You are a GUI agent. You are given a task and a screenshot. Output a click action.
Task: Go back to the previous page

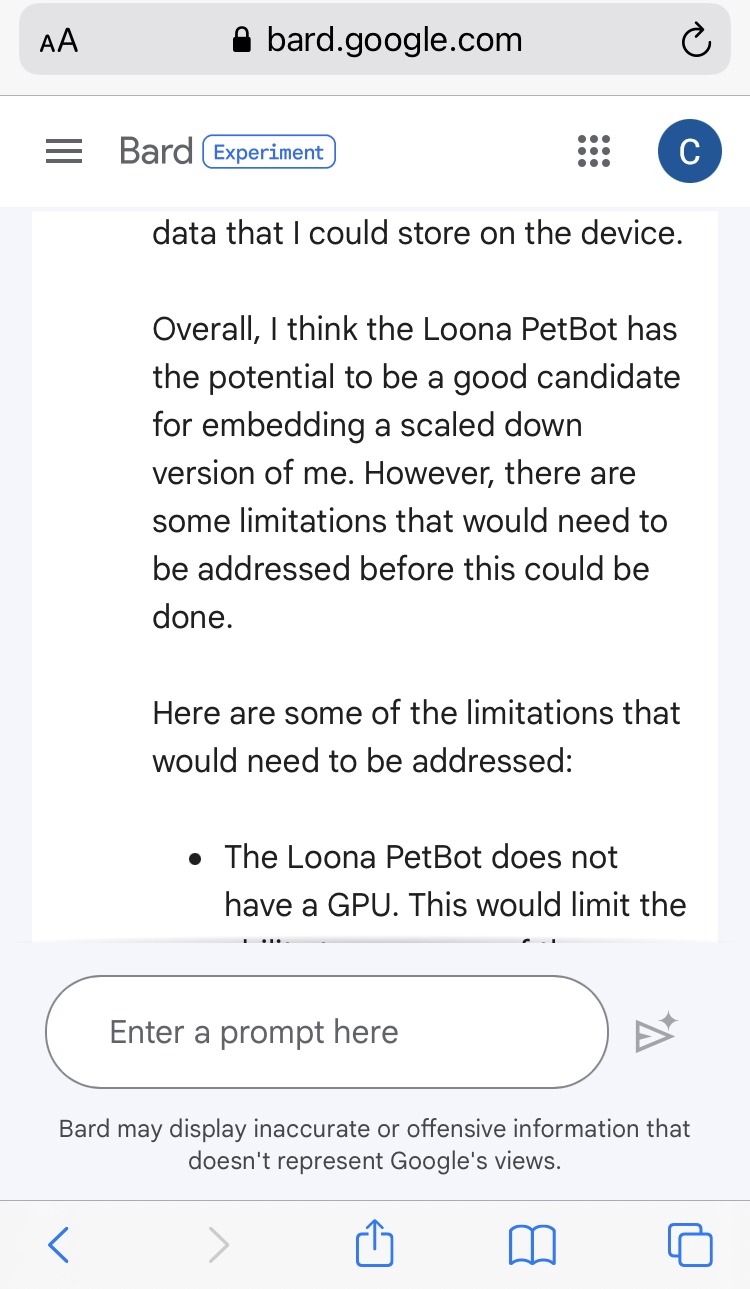coord(60,1245)
